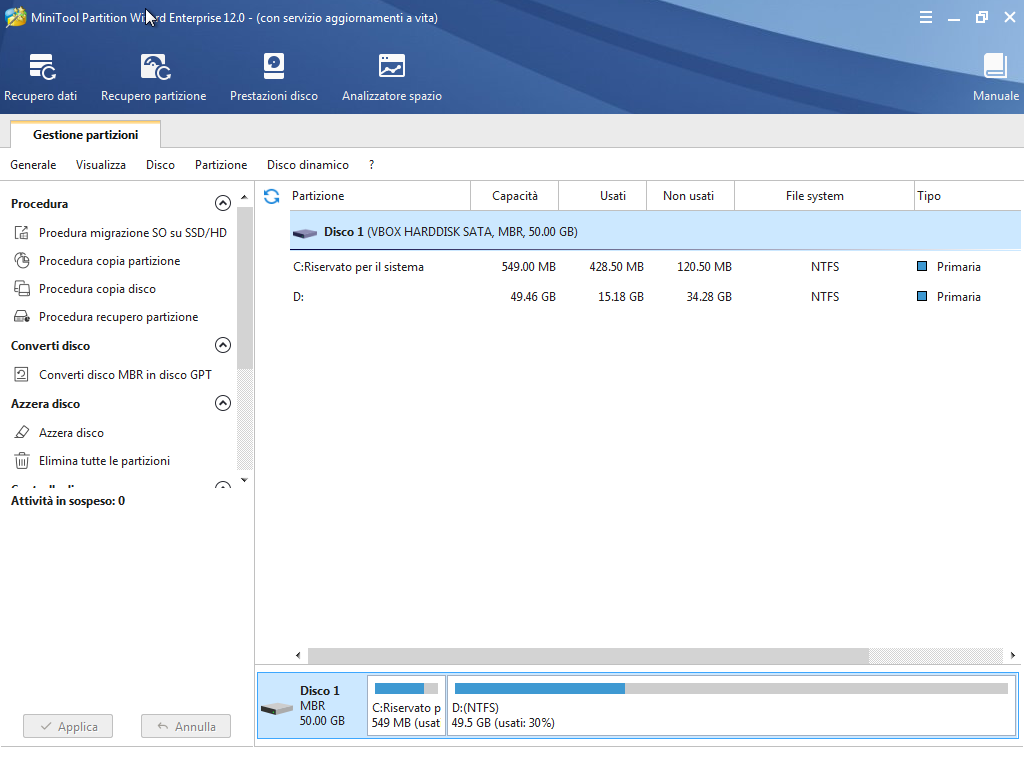Screen dimensions: 1024x768
Task: Start Procedura recupero partizione
Action: (x=118, y=317)
